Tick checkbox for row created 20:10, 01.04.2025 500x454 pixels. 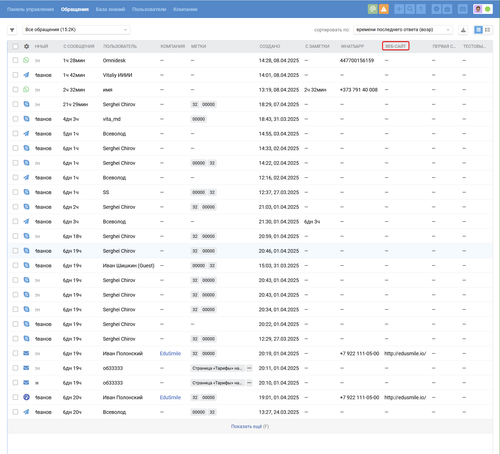(15, 383)
